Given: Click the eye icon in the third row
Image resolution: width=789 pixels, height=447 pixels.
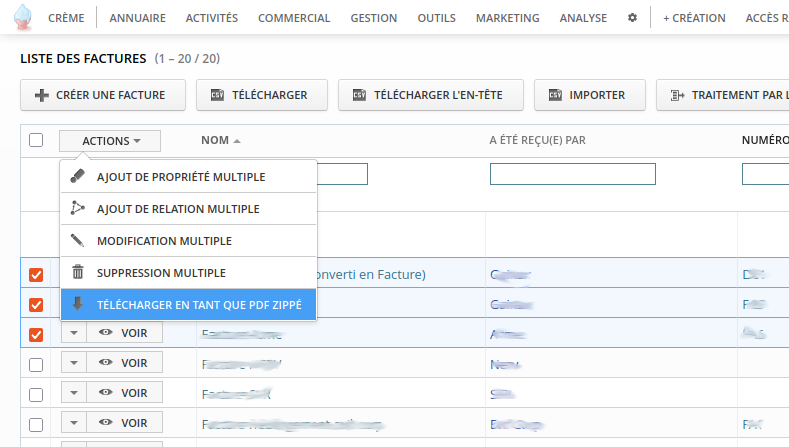Looking at the screenshot, I should tap(105, 333).
